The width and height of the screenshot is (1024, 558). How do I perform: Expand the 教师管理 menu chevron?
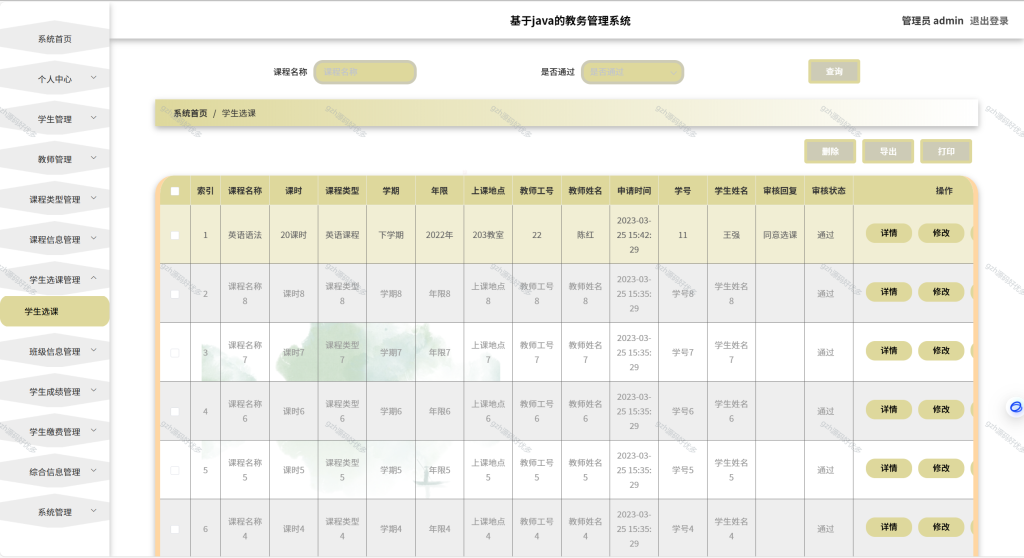93,158
